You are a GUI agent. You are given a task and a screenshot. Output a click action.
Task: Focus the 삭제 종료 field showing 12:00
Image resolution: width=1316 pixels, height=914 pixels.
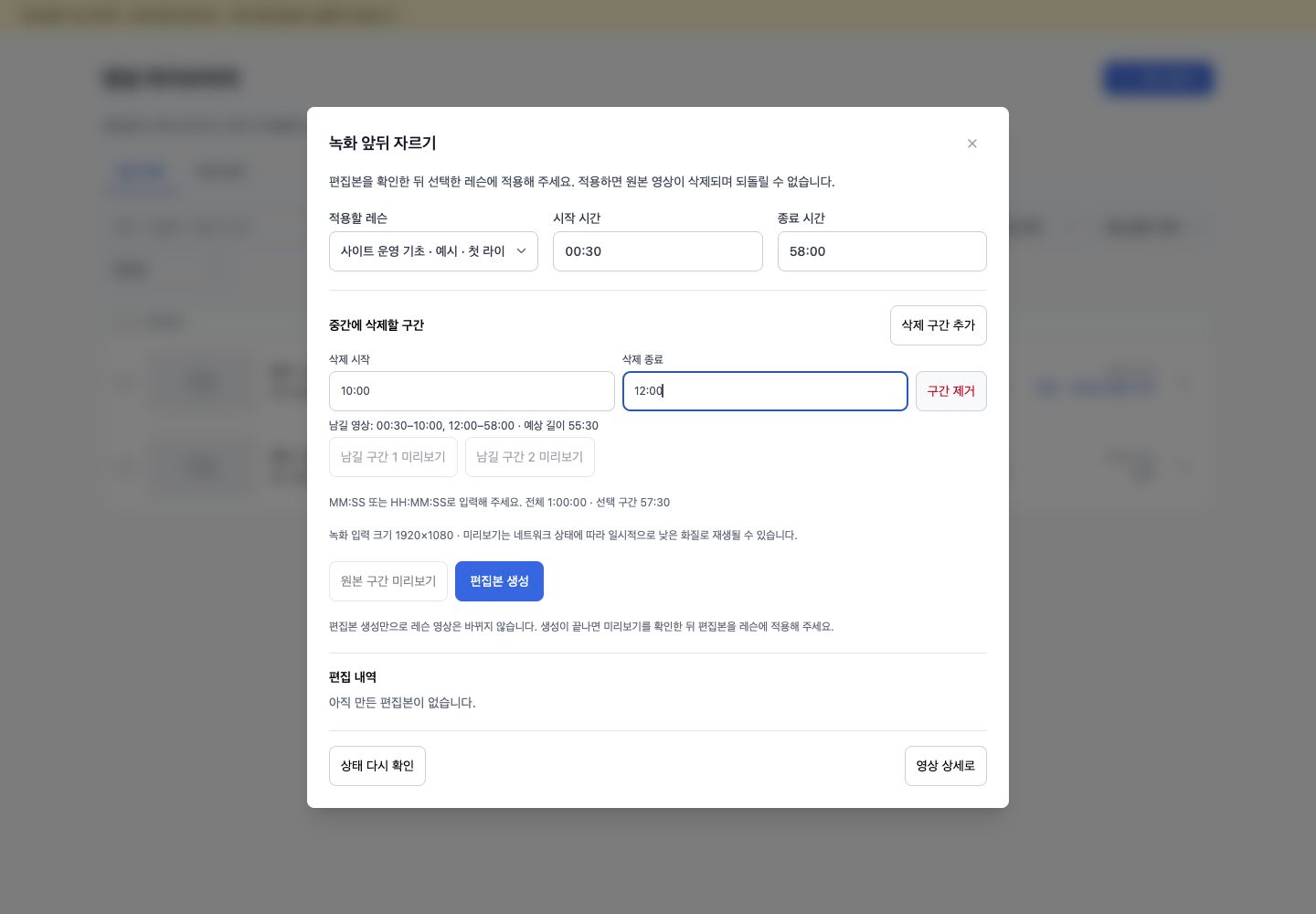(765, 391)
